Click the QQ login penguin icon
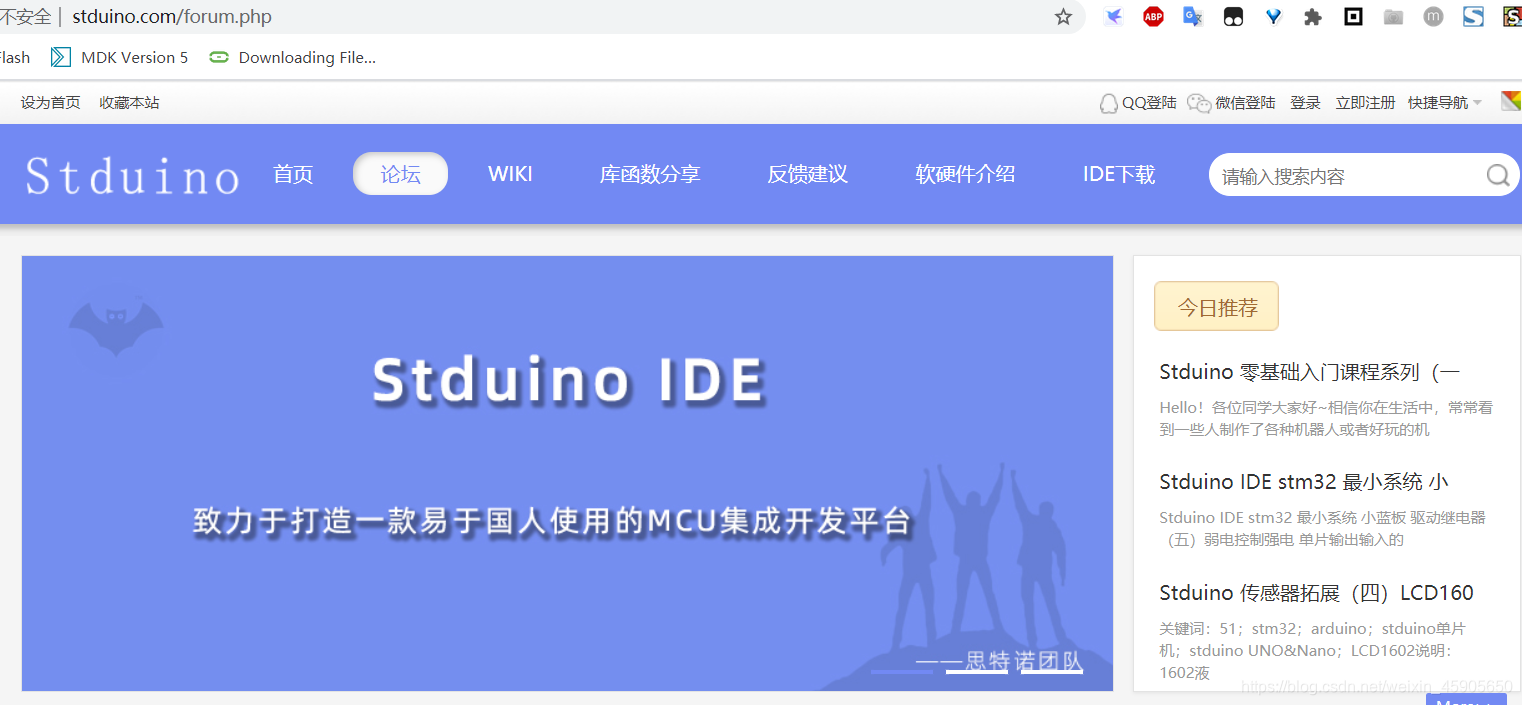This screenshot has width=1522, height=705. [x=1108, y=102]
